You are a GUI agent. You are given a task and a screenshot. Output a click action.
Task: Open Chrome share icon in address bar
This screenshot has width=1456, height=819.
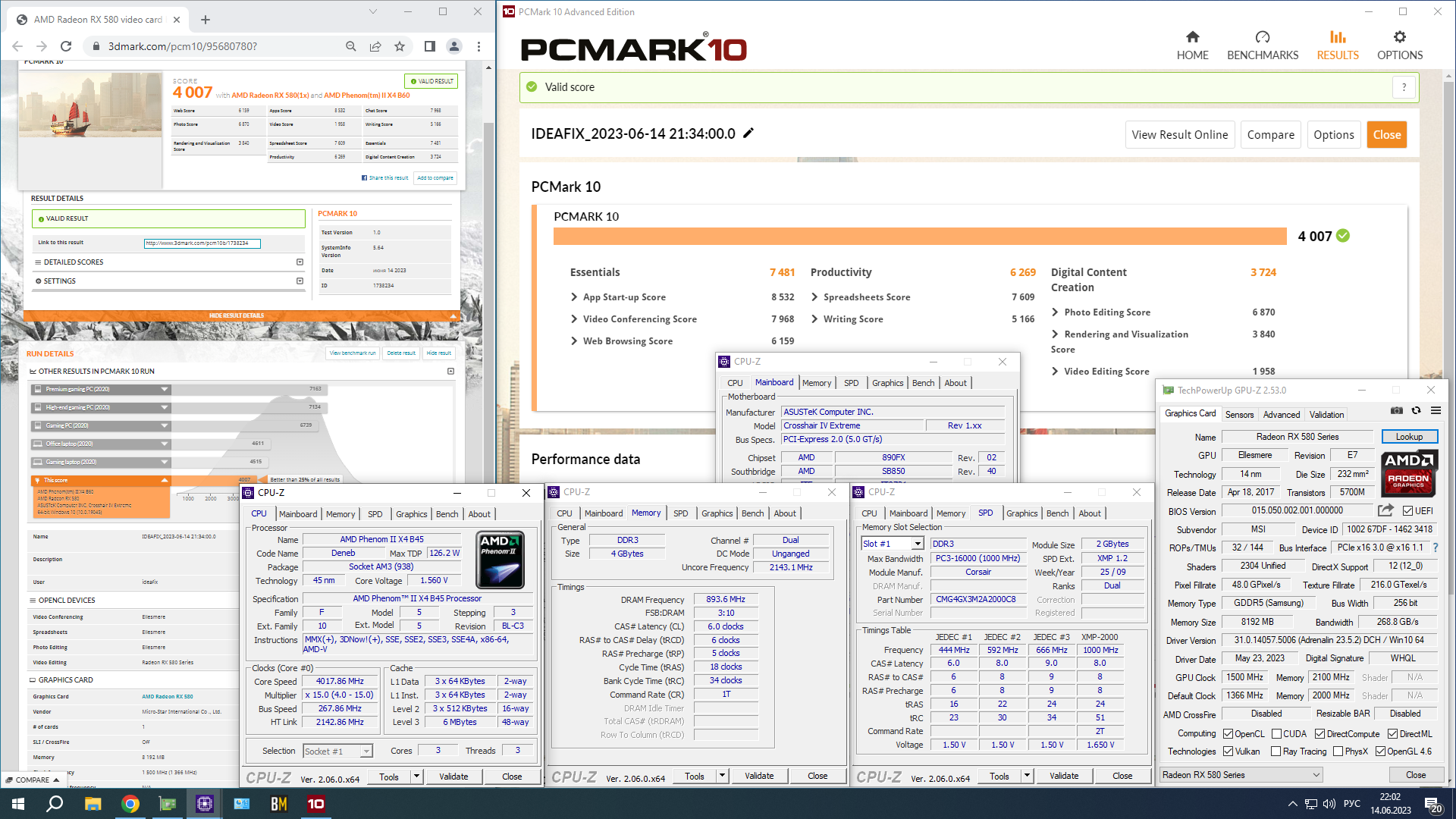click(x=375, y=46)
